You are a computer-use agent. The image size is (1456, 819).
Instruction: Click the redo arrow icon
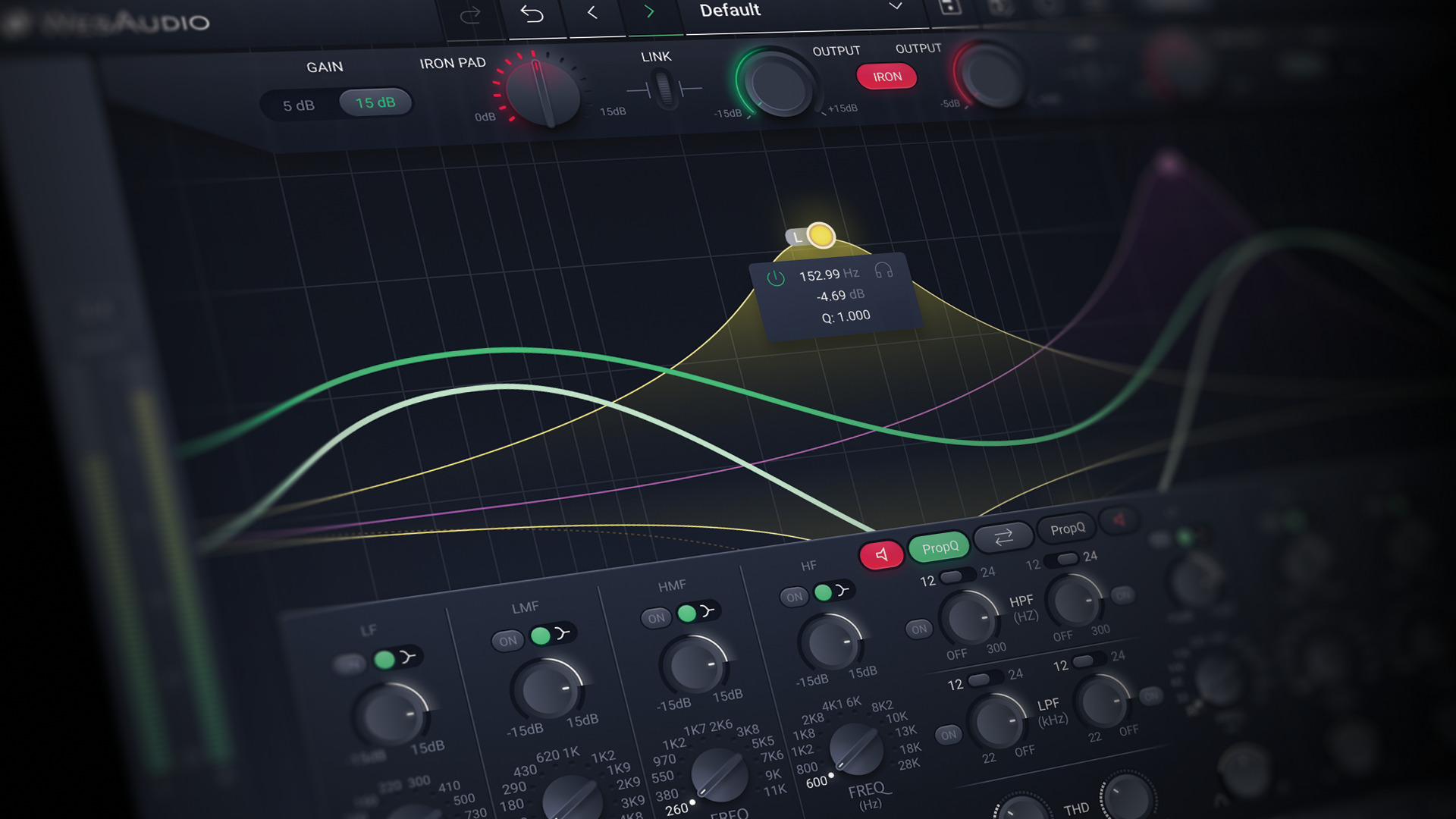click(x=470, y=16)
